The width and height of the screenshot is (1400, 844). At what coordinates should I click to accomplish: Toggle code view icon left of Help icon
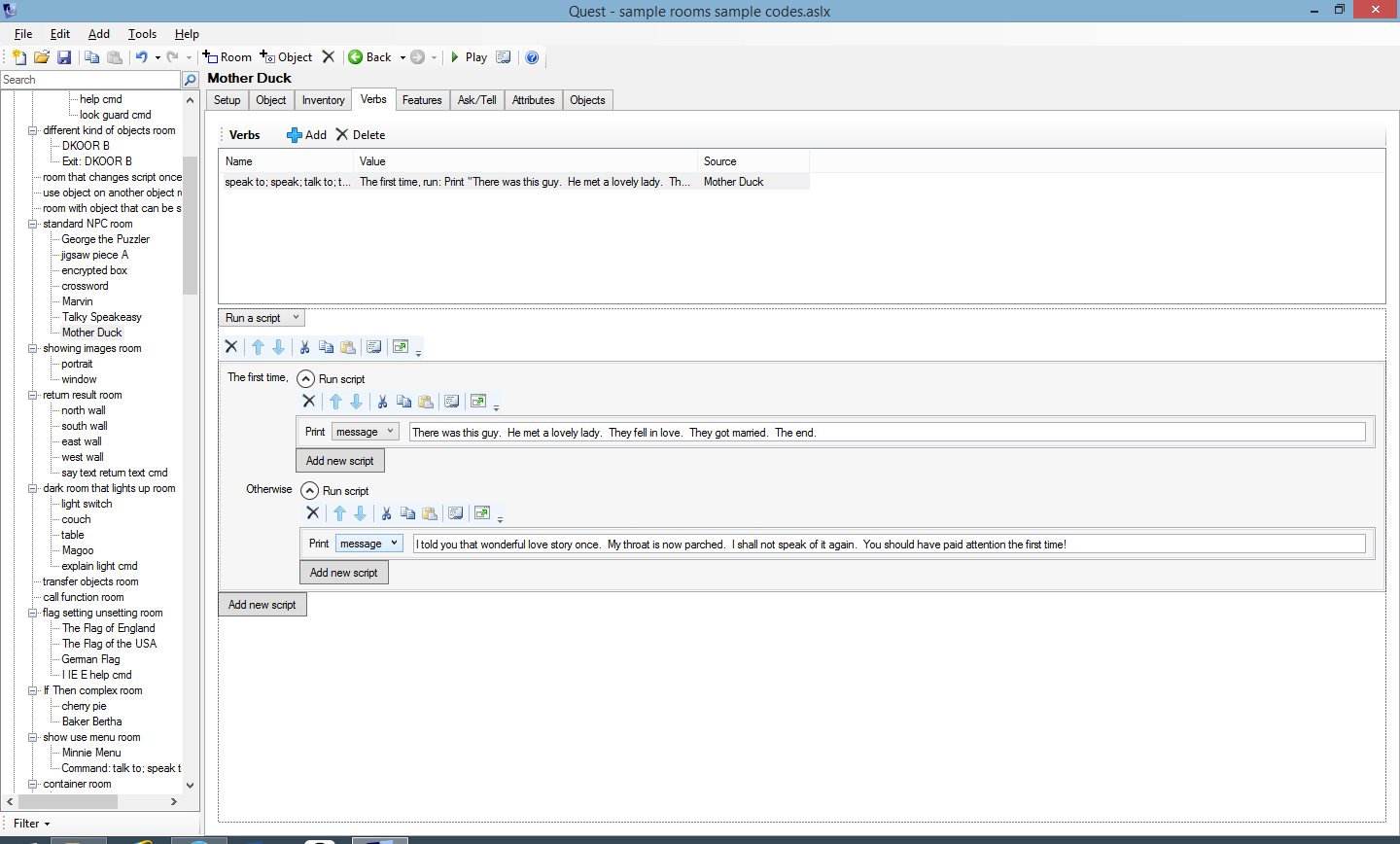[x=504, y=57]
